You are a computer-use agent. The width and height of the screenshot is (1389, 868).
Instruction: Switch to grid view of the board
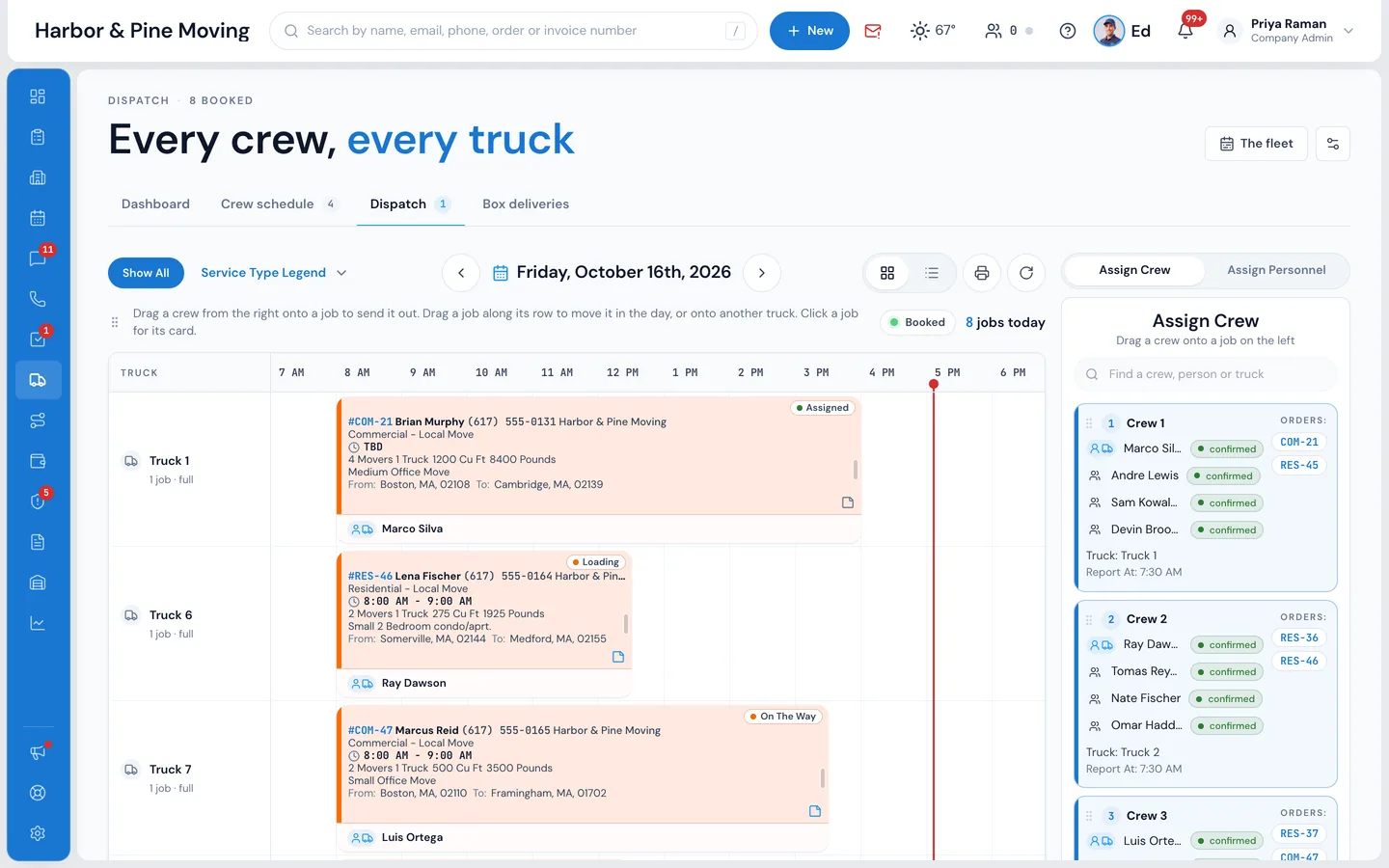pyautogui.click(x=887, y=273)
